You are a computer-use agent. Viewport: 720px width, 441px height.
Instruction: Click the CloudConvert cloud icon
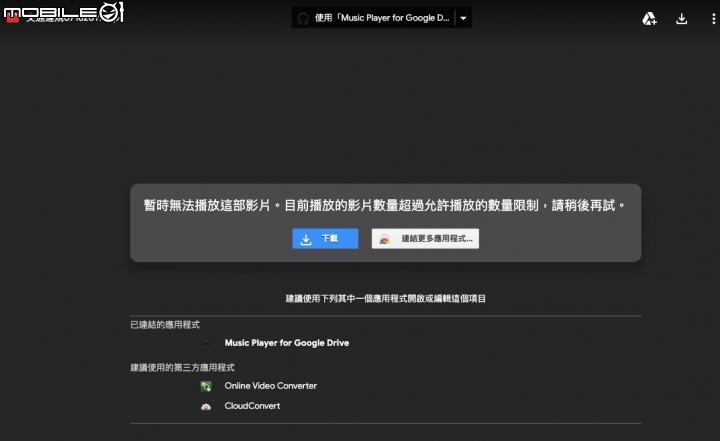(x=206, y=407)
